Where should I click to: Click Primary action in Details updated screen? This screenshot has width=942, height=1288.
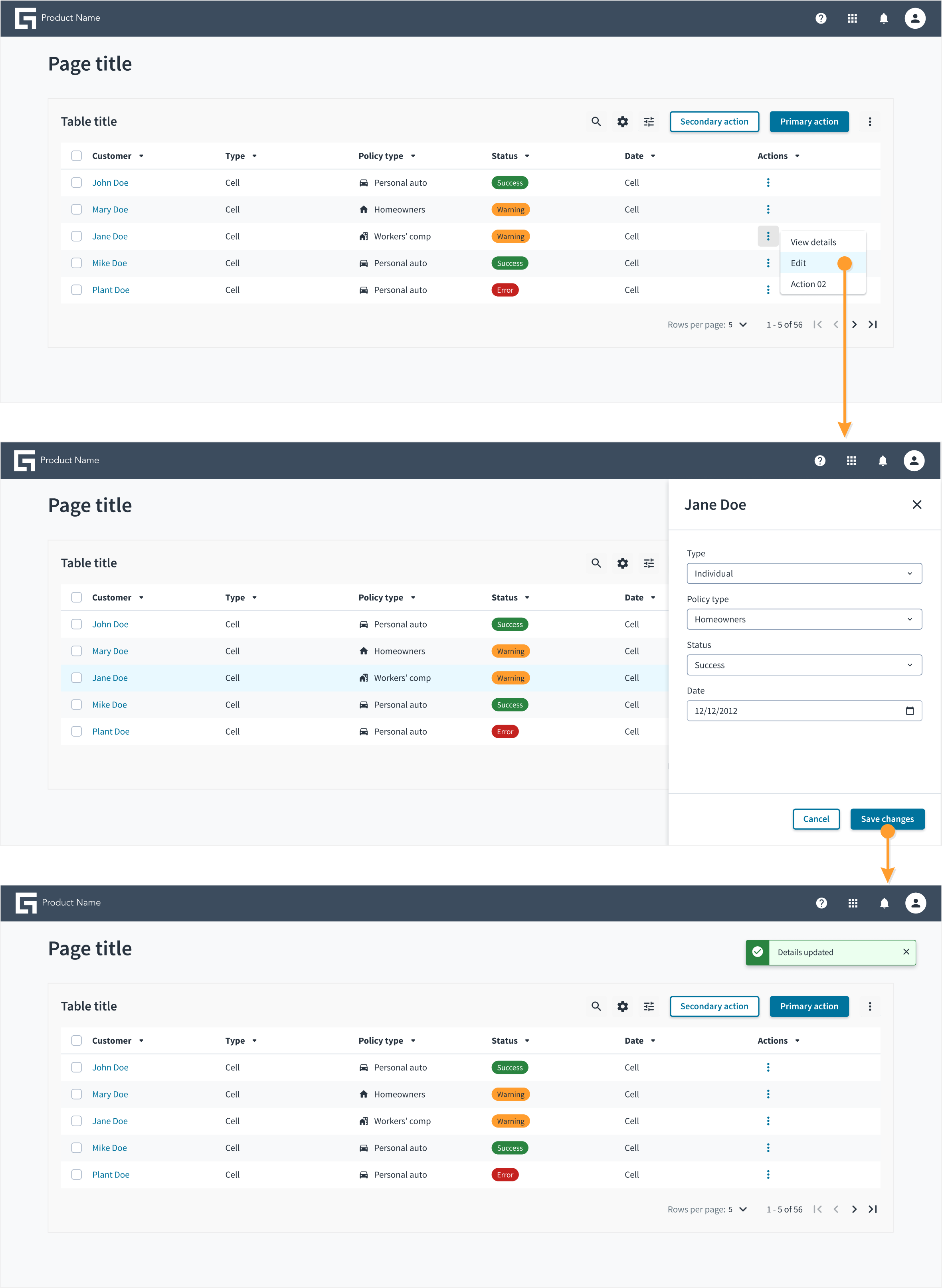[809, 1006]
